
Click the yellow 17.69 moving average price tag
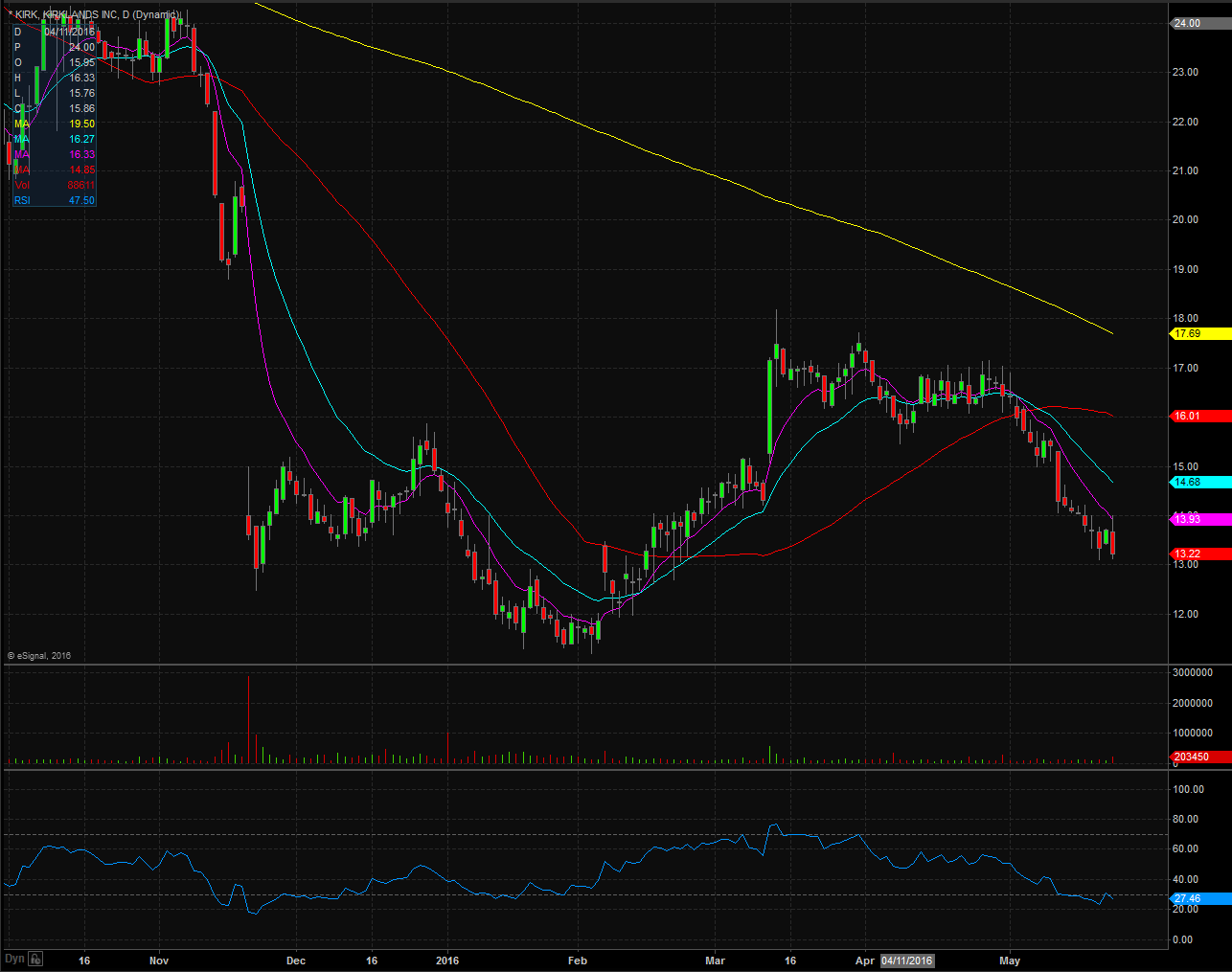click(x=1201, y=334)
